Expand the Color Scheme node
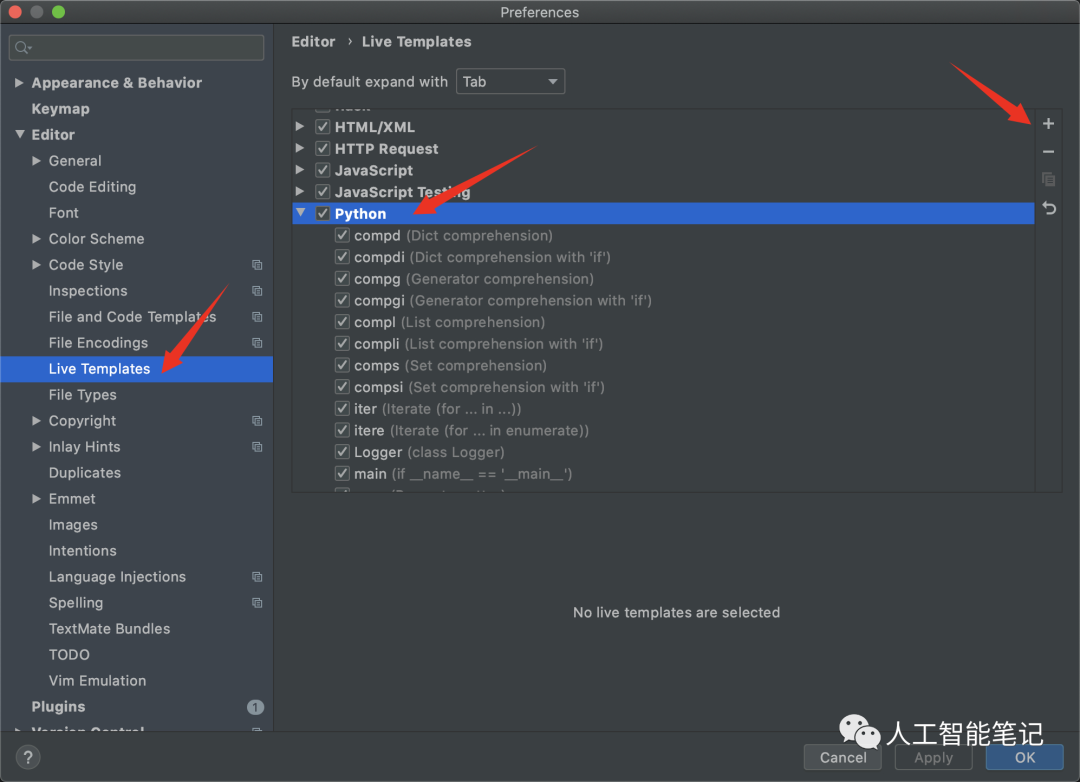1080x782 pixels. click(x=37, y=238)
